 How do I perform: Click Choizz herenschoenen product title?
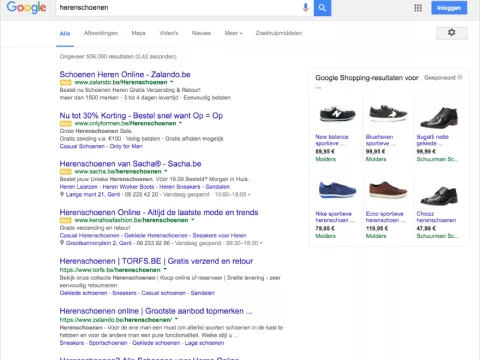tap(436, 217)
